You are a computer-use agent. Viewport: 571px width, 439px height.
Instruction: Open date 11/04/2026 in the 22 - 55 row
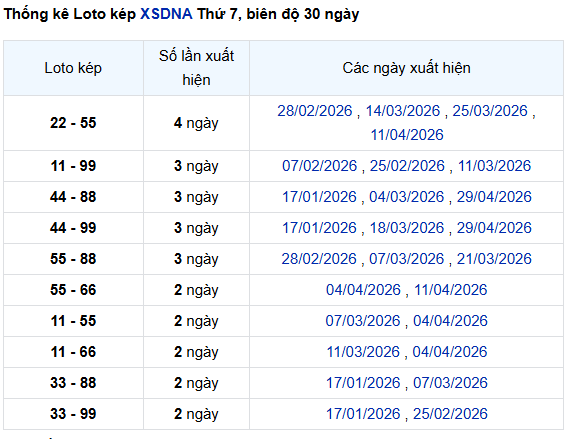pyautogui.click(x=407, y=135)
